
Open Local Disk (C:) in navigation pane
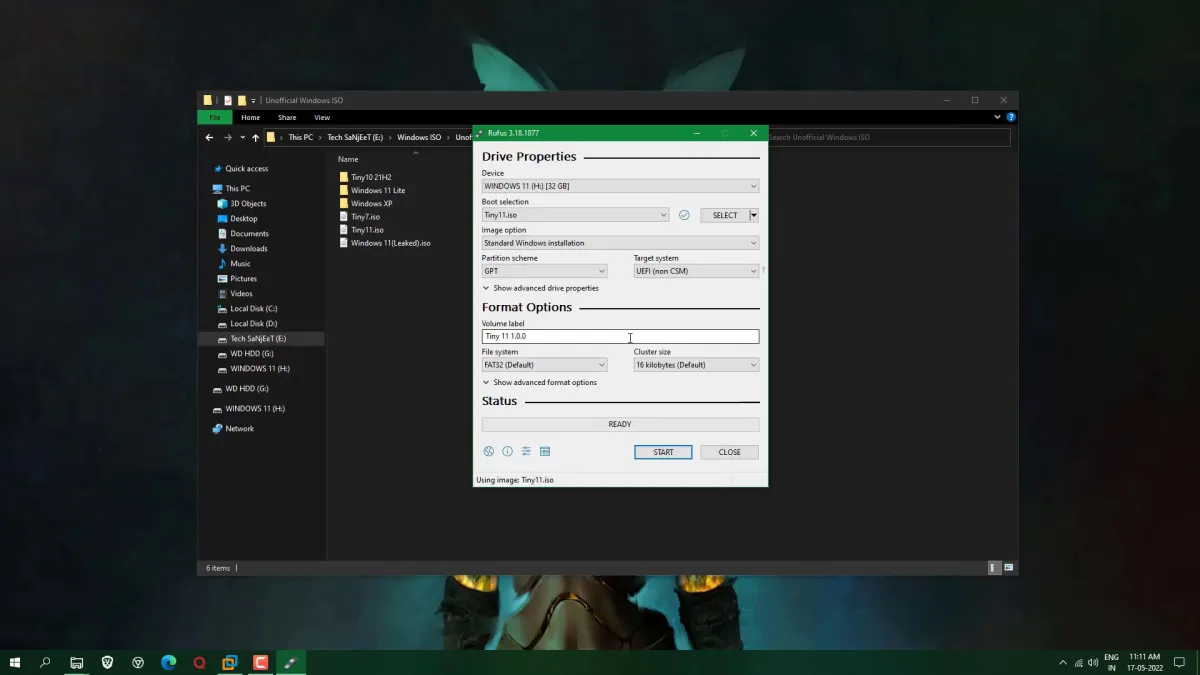click(254, 308)
